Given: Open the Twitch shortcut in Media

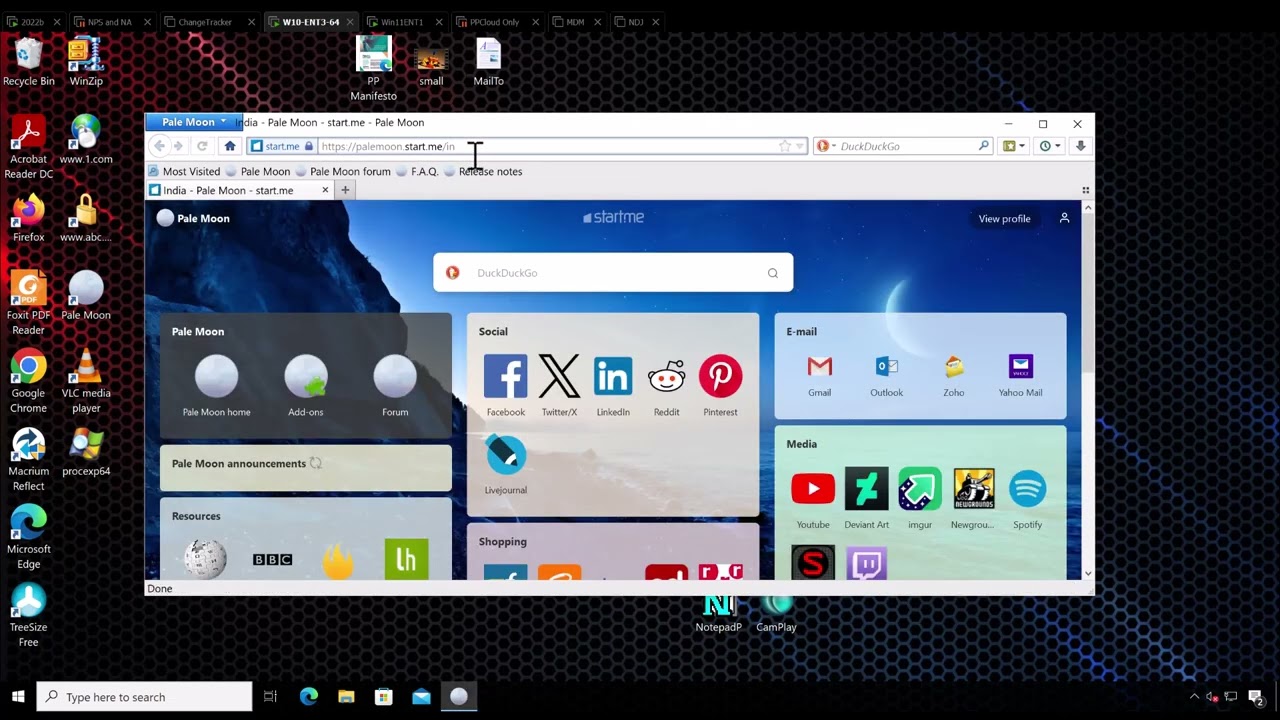Looking at the screenshot, I should [x=866, y=563].
